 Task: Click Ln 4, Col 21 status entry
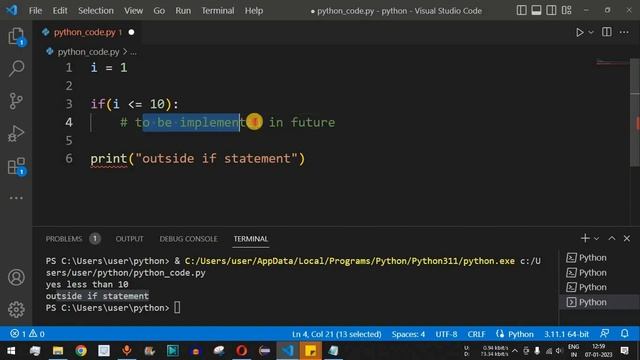(x=336, y=334)
